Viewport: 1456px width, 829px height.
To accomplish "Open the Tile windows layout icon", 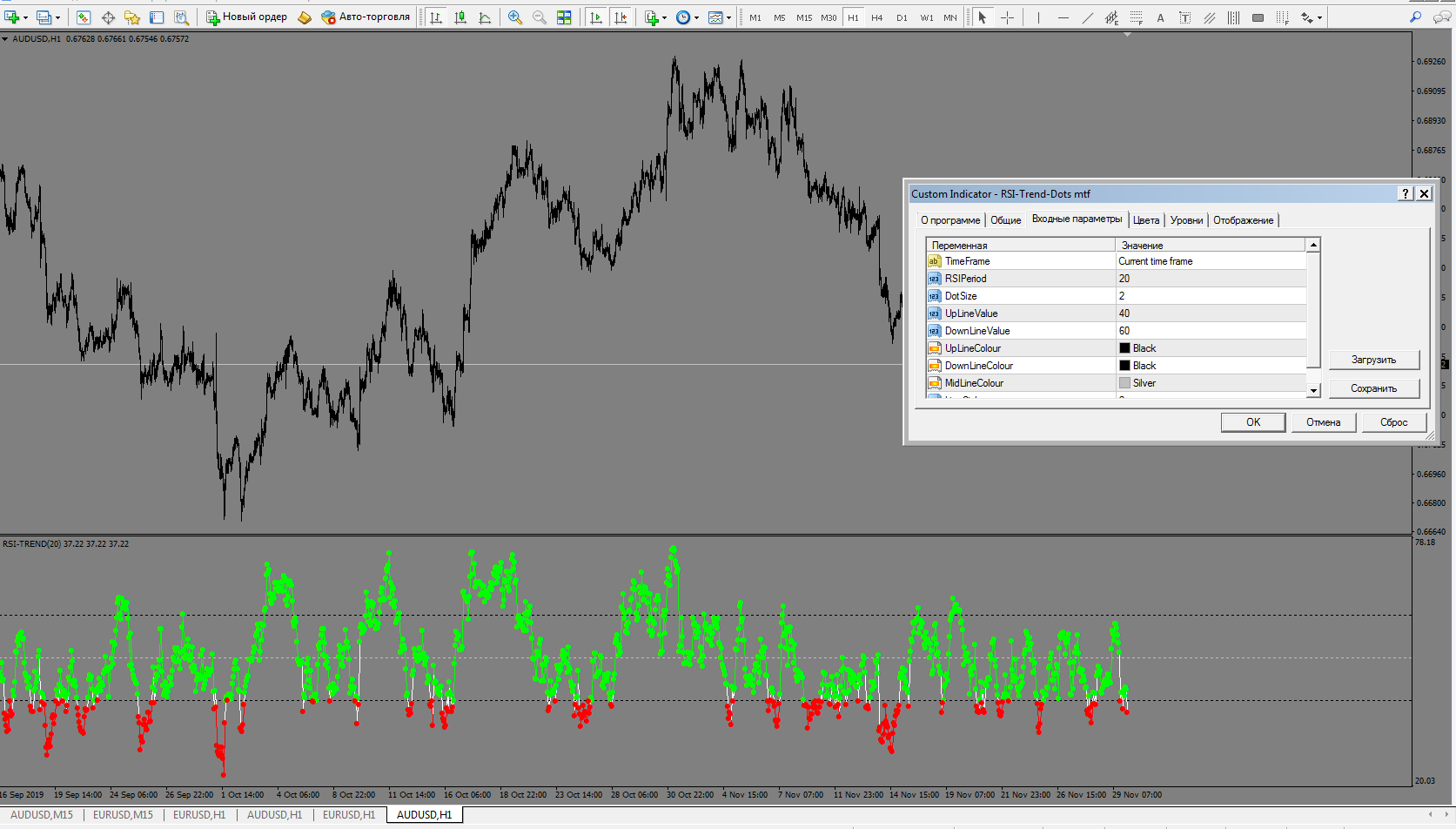I will pyautogui.click(x=564, y=17).
